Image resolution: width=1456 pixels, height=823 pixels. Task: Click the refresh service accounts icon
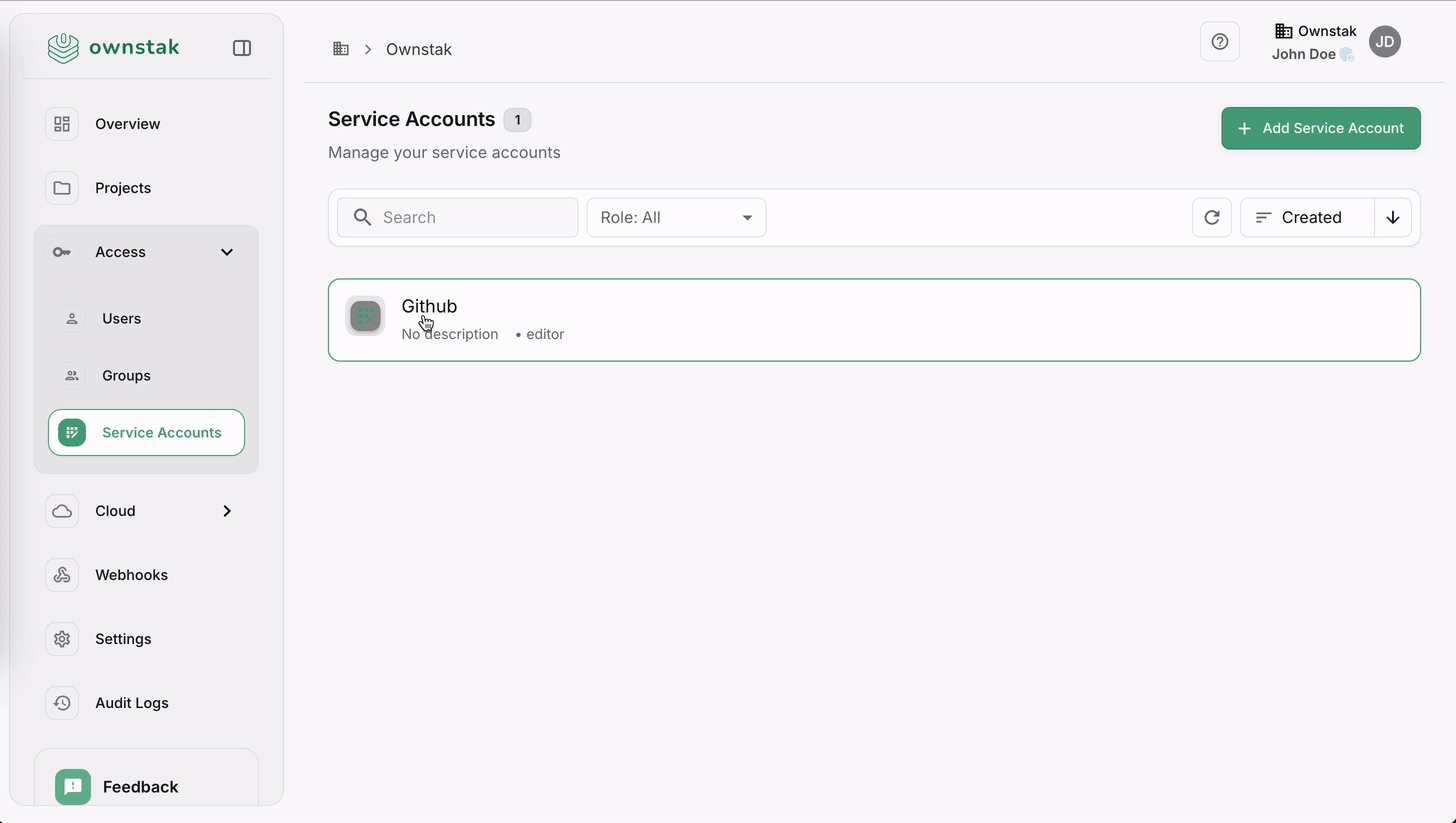coord(1211,217)
